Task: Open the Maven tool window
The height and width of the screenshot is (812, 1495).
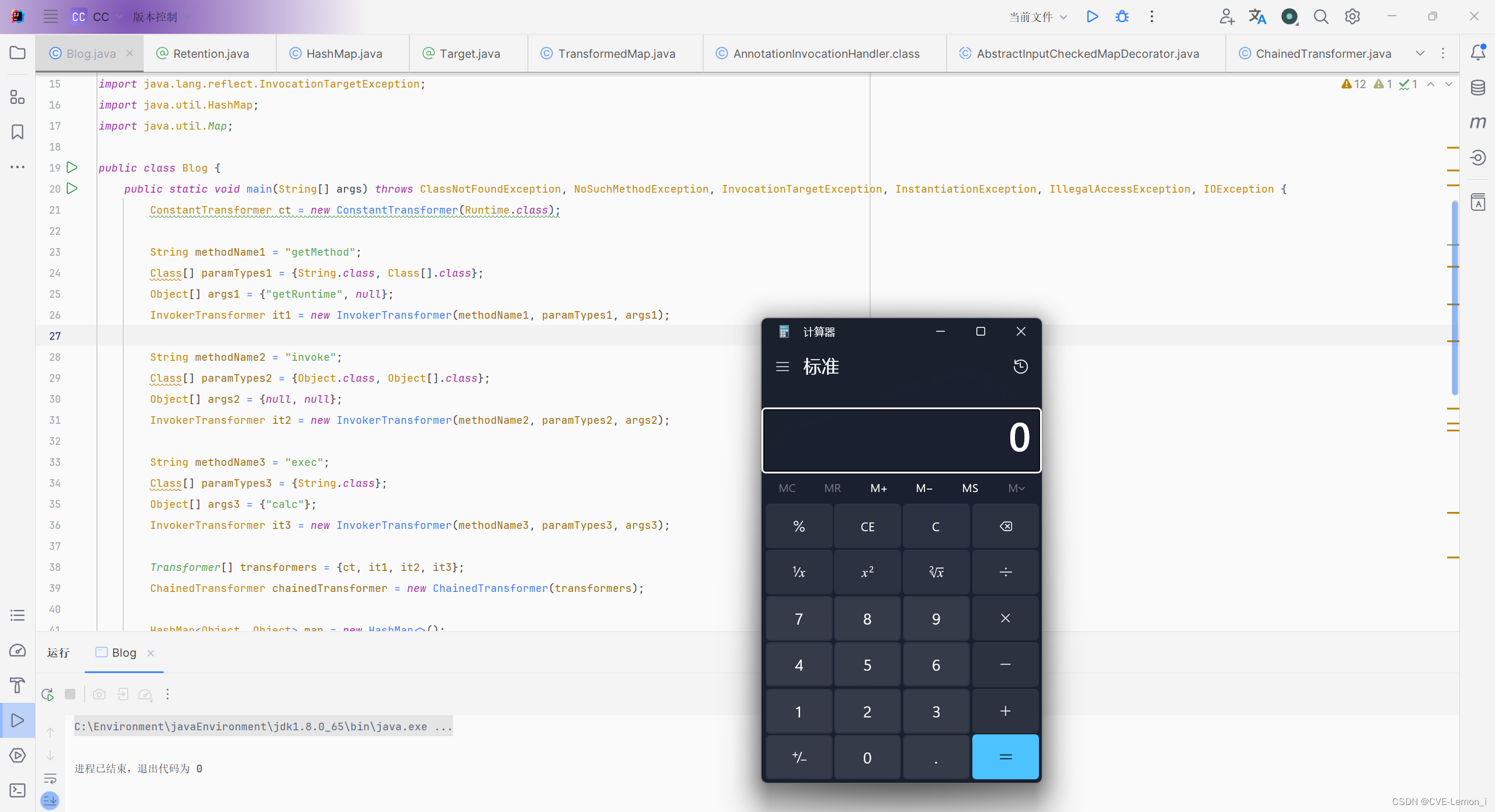Action: pyautogui.click(x=1478, y=122)
